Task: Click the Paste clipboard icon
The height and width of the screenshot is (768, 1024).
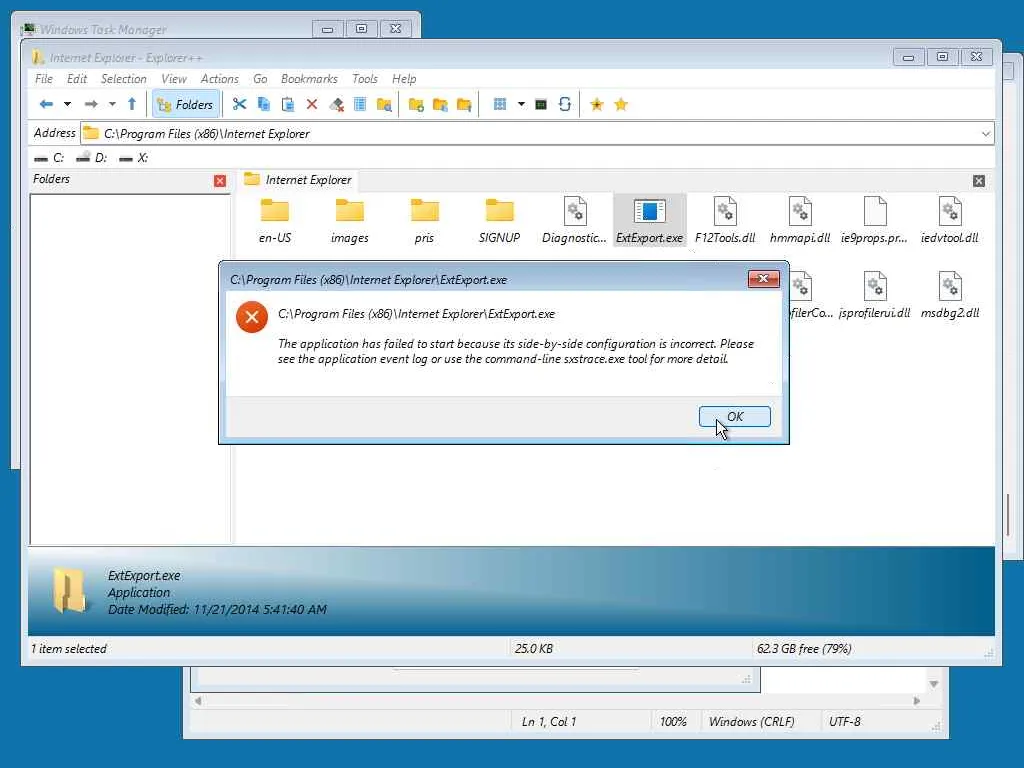Action: (287, 104)
